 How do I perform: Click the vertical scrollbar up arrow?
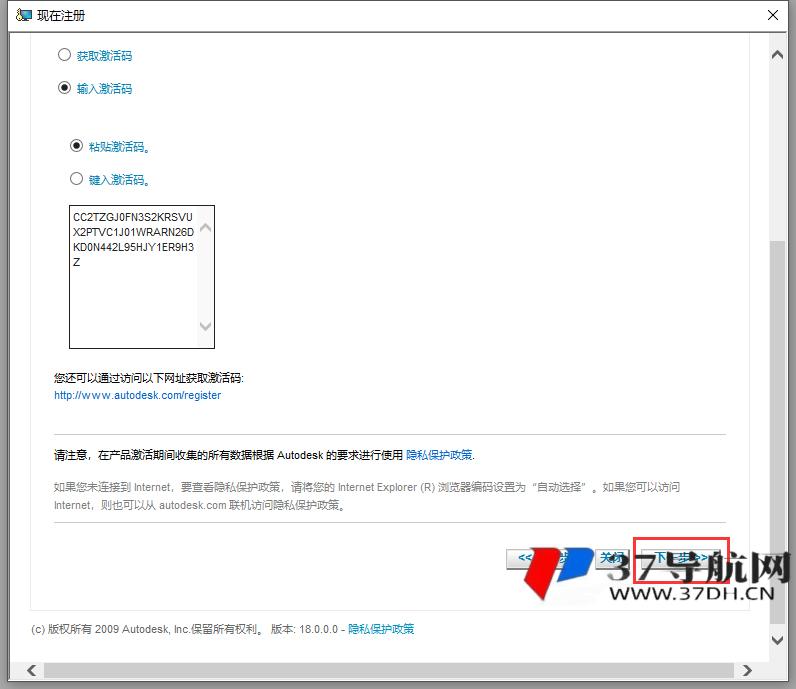(x=777, y=55)
